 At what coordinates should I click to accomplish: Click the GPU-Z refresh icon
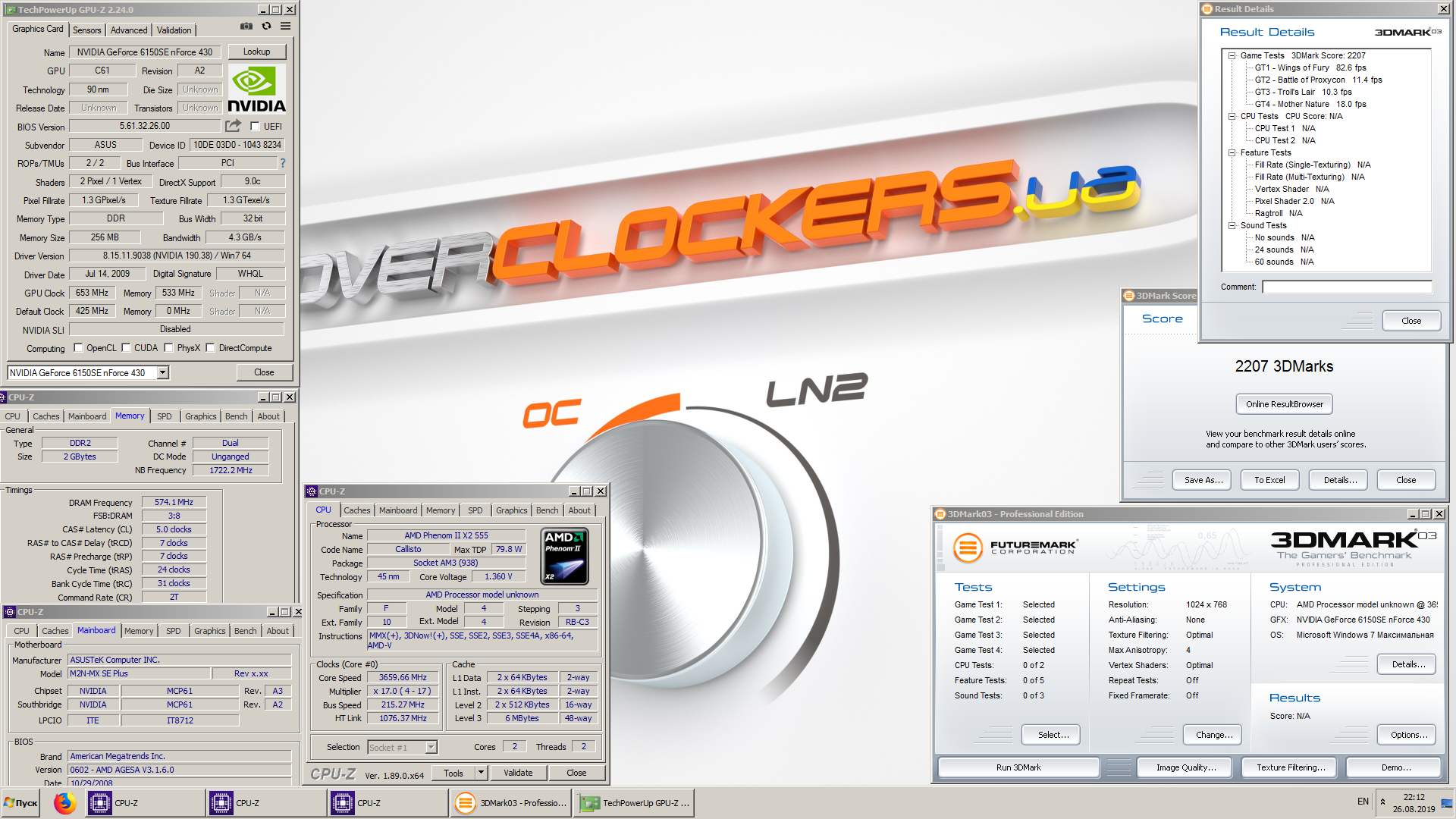pyautogui.click(x=266, y=26)
